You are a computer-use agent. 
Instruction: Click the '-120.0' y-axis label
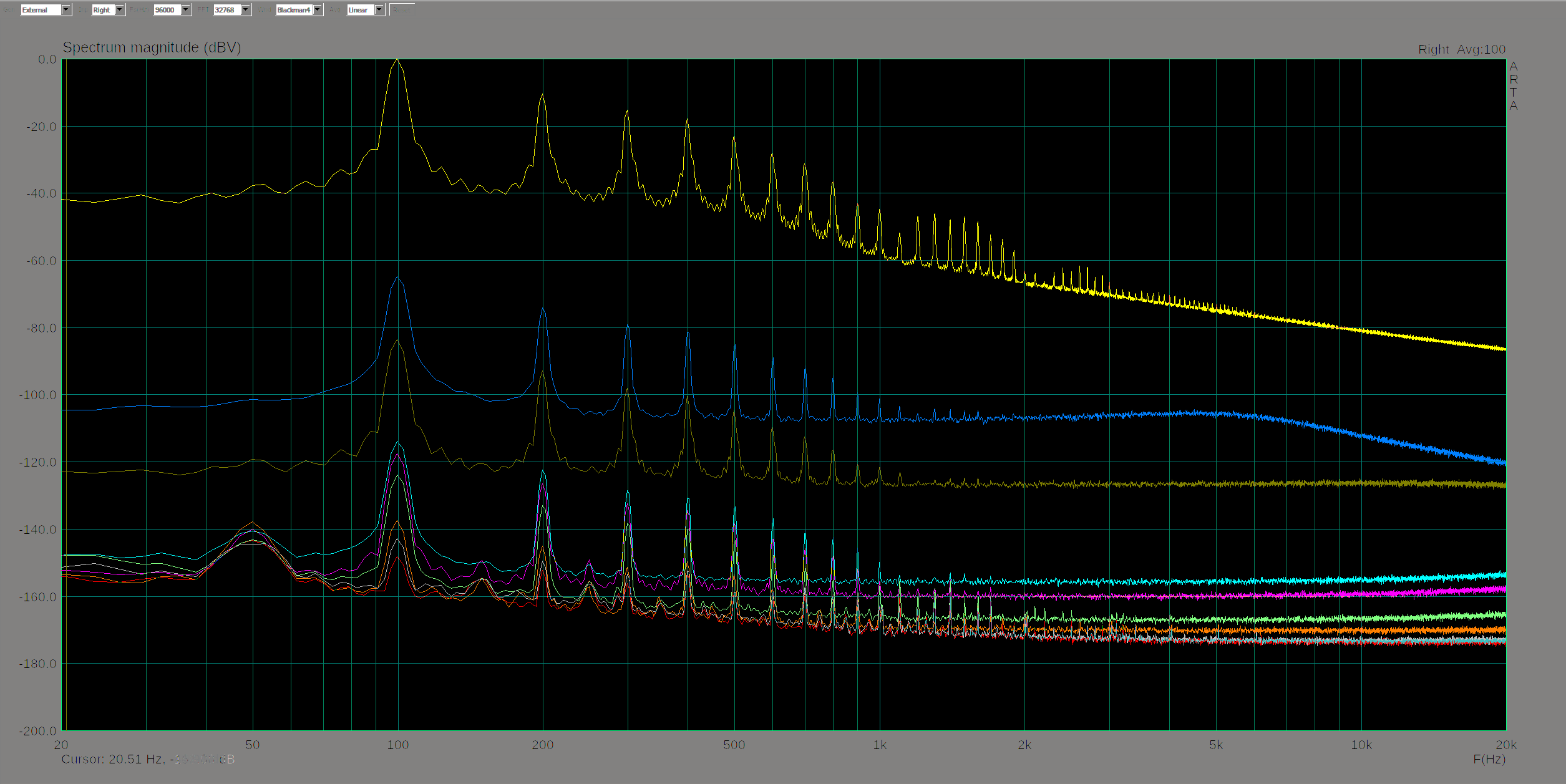click(x=38, y=462)
